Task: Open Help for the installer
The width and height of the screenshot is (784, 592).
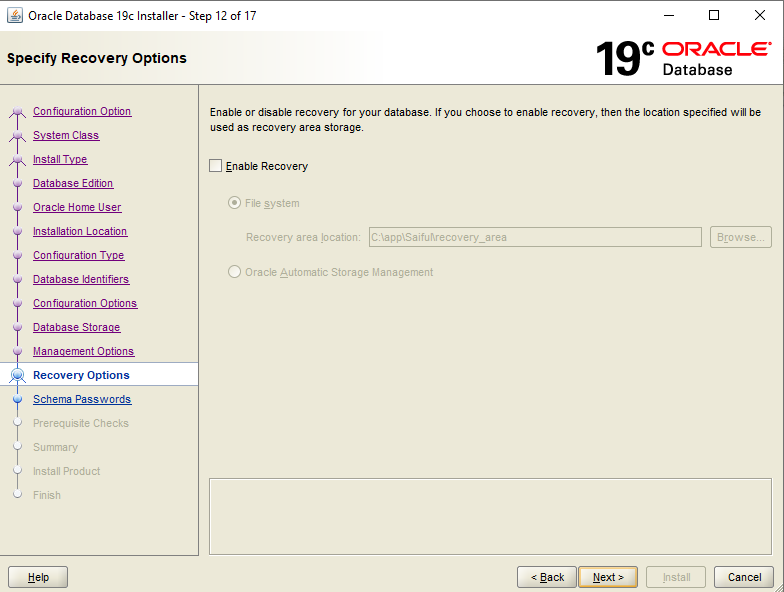Action: pos(38,577)
